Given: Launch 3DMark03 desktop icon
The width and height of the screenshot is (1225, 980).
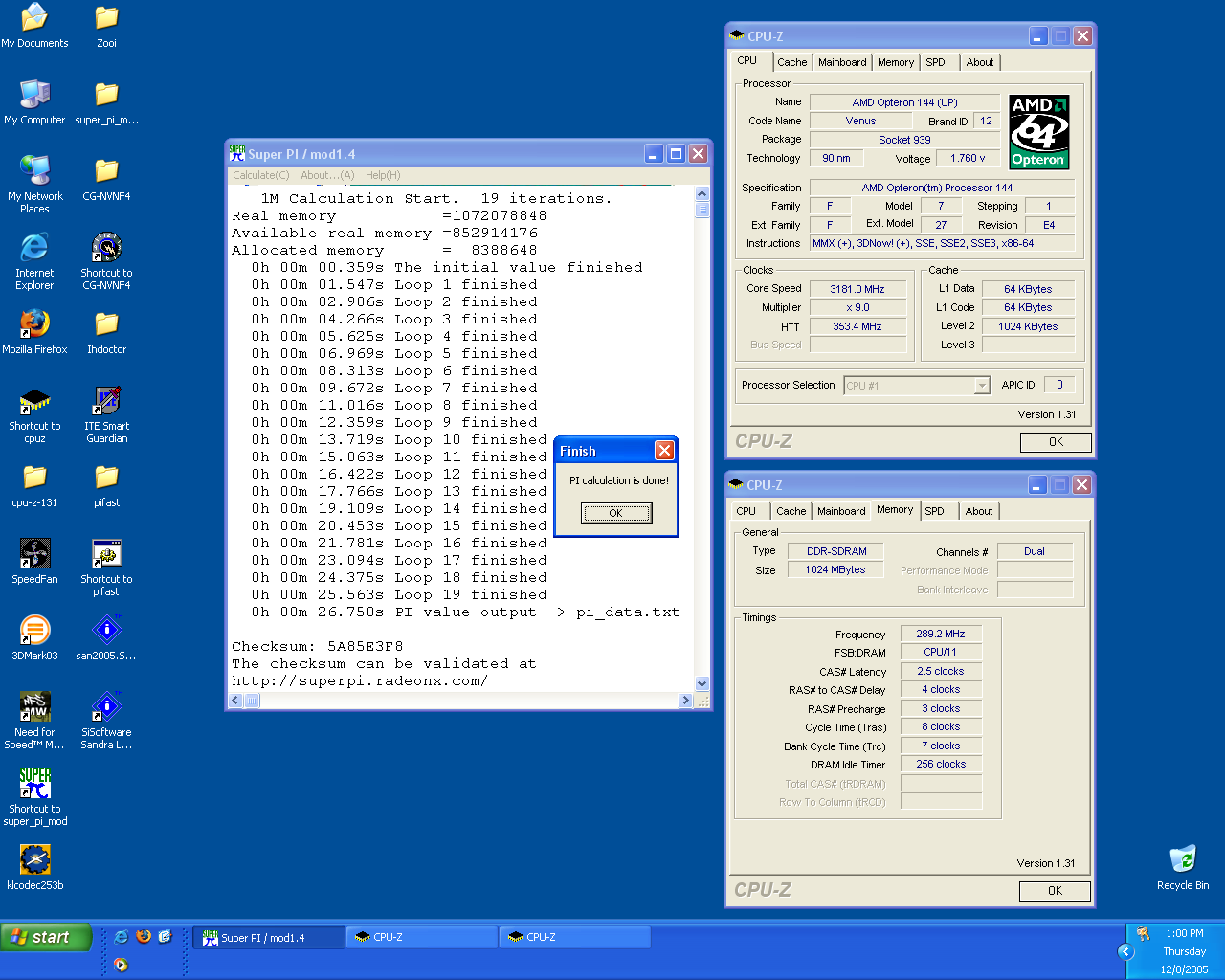Looking at the screenshot, I should coord(34,637).
